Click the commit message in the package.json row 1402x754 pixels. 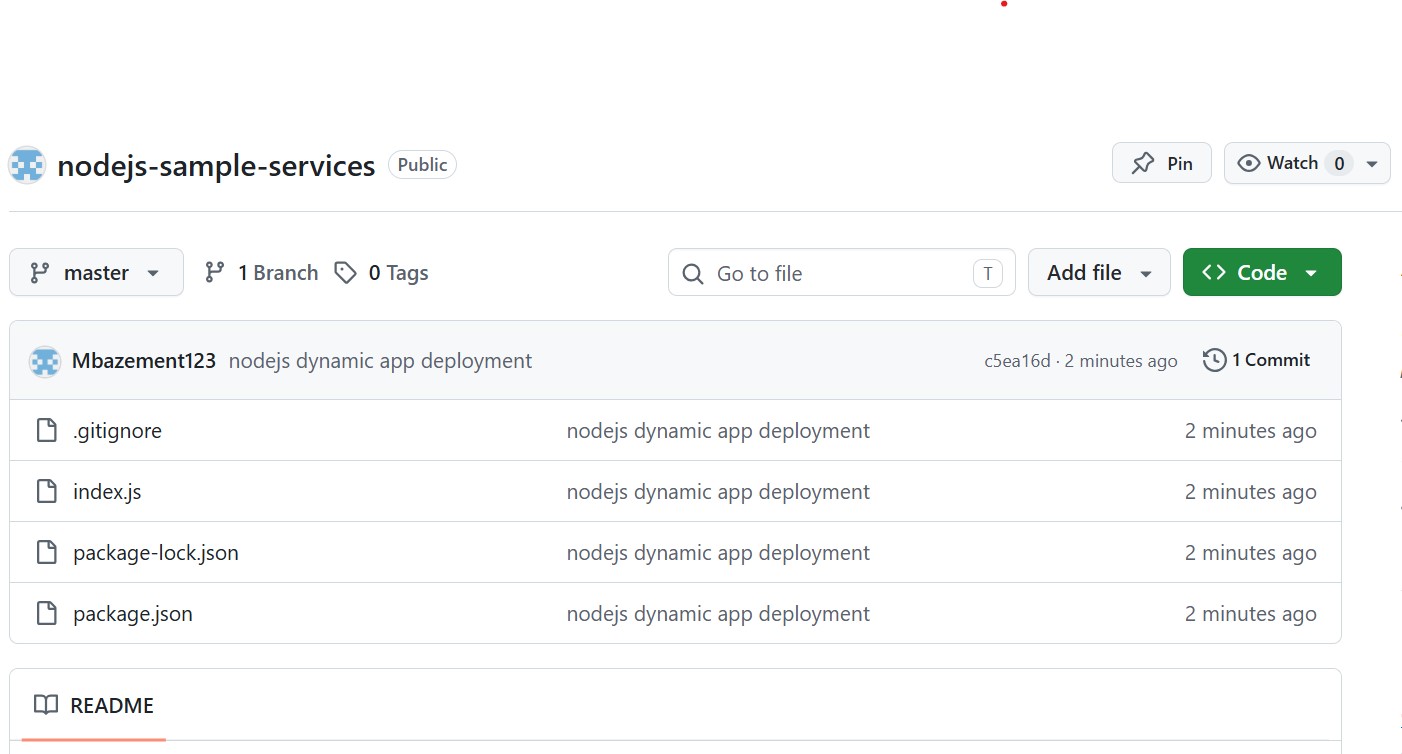(718, 614)
